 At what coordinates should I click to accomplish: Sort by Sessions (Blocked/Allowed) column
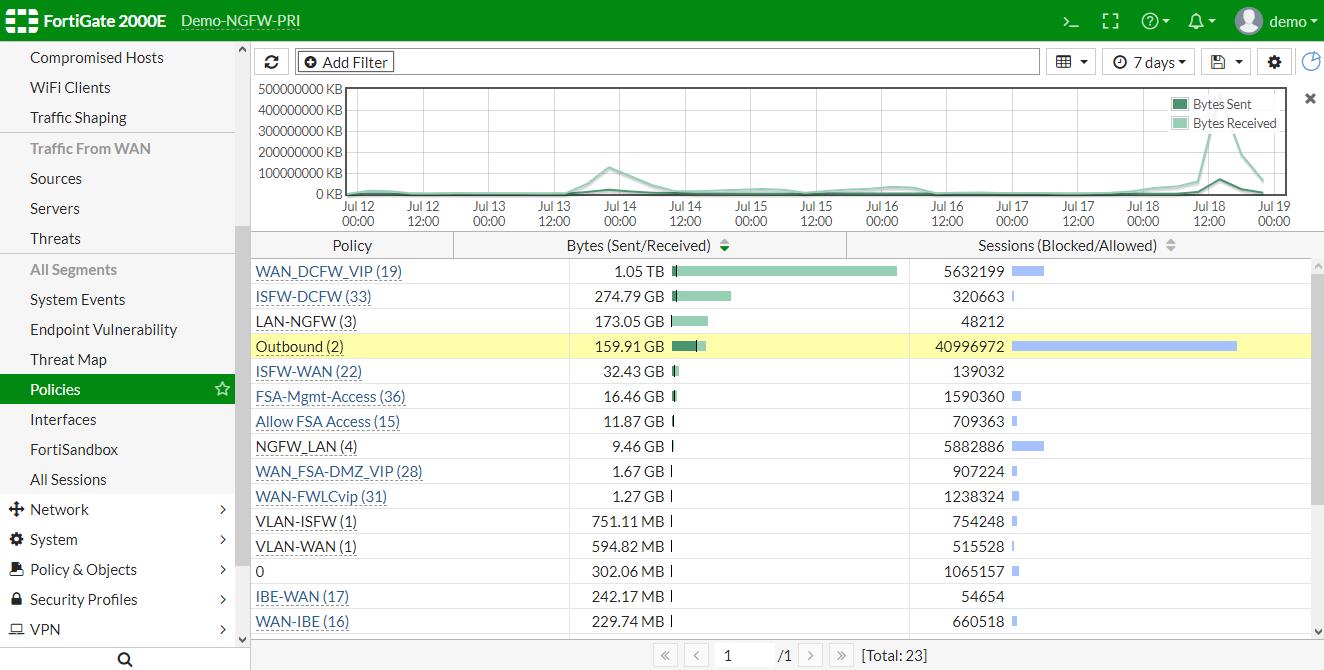click(1078, 245)
